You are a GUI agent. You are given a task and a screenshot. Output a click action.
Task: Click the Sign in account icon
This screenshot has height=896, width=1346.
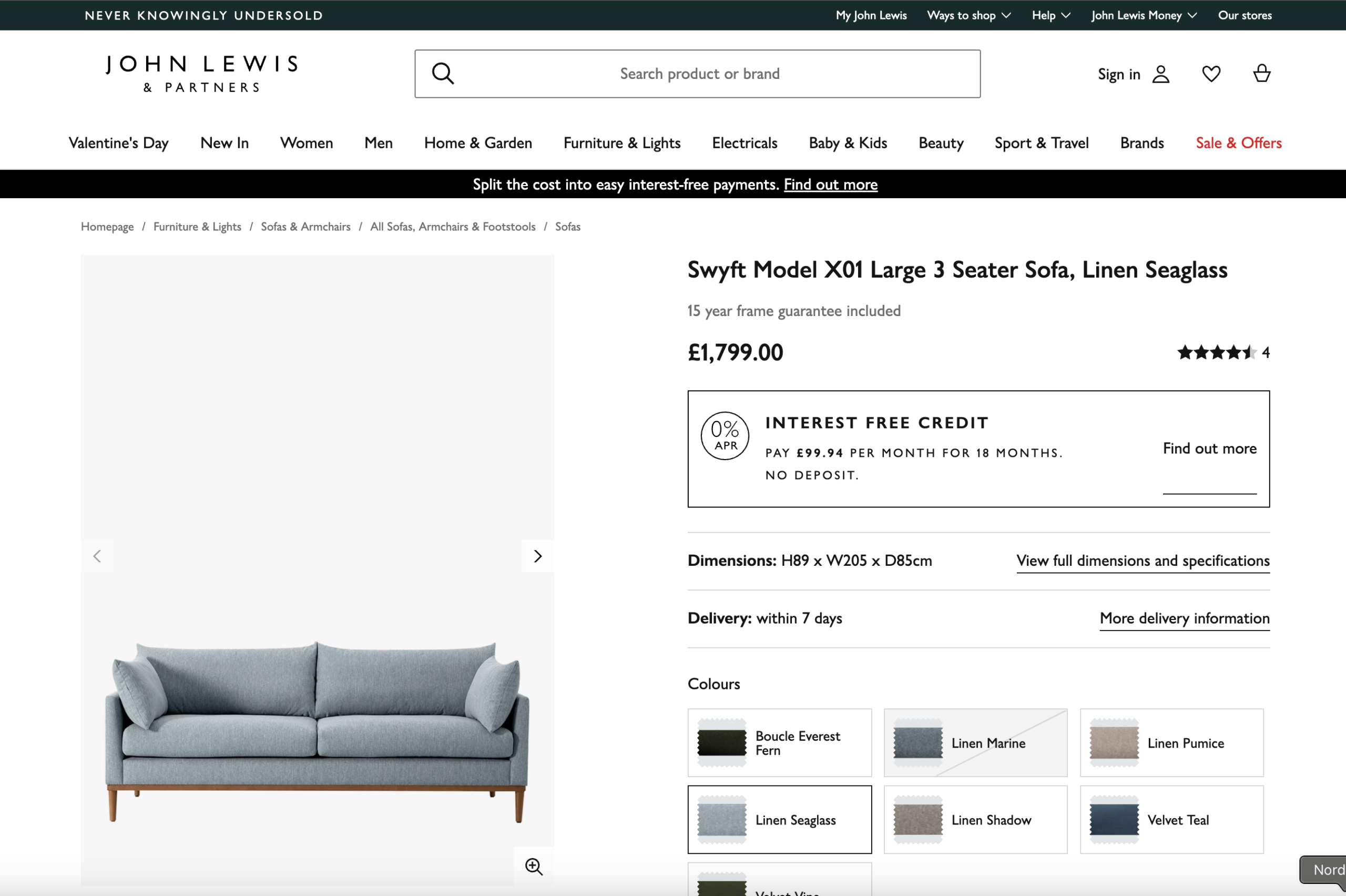[1160, 74]
